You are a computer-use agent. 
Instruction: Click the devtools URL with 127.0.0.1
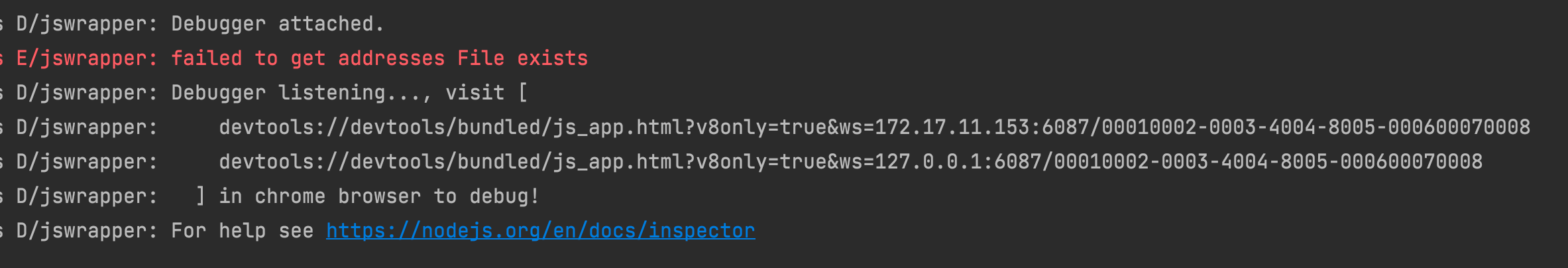click(x=850, y=162)
